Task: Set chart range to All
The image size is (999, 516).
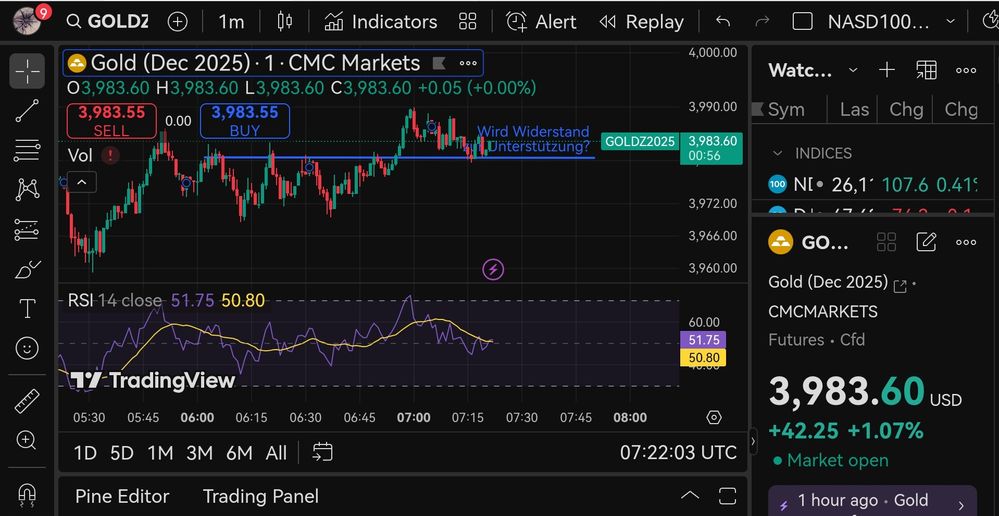Action: pyautogui.click(x=276, y=453)
